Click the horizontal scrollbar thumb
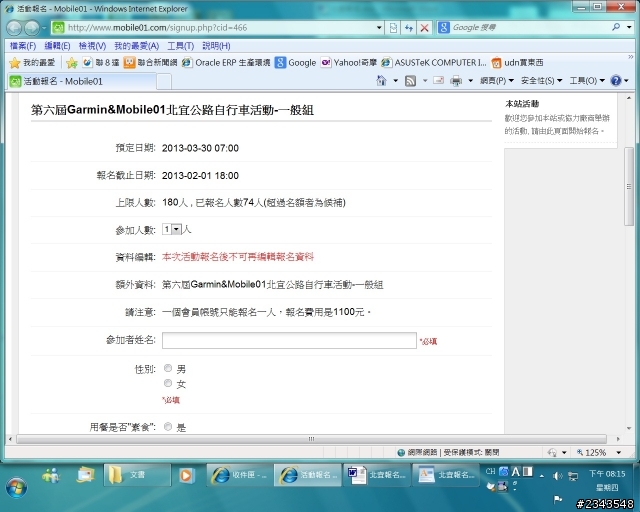The height and width of the screenshot is (512, 640). coord(311,439)
